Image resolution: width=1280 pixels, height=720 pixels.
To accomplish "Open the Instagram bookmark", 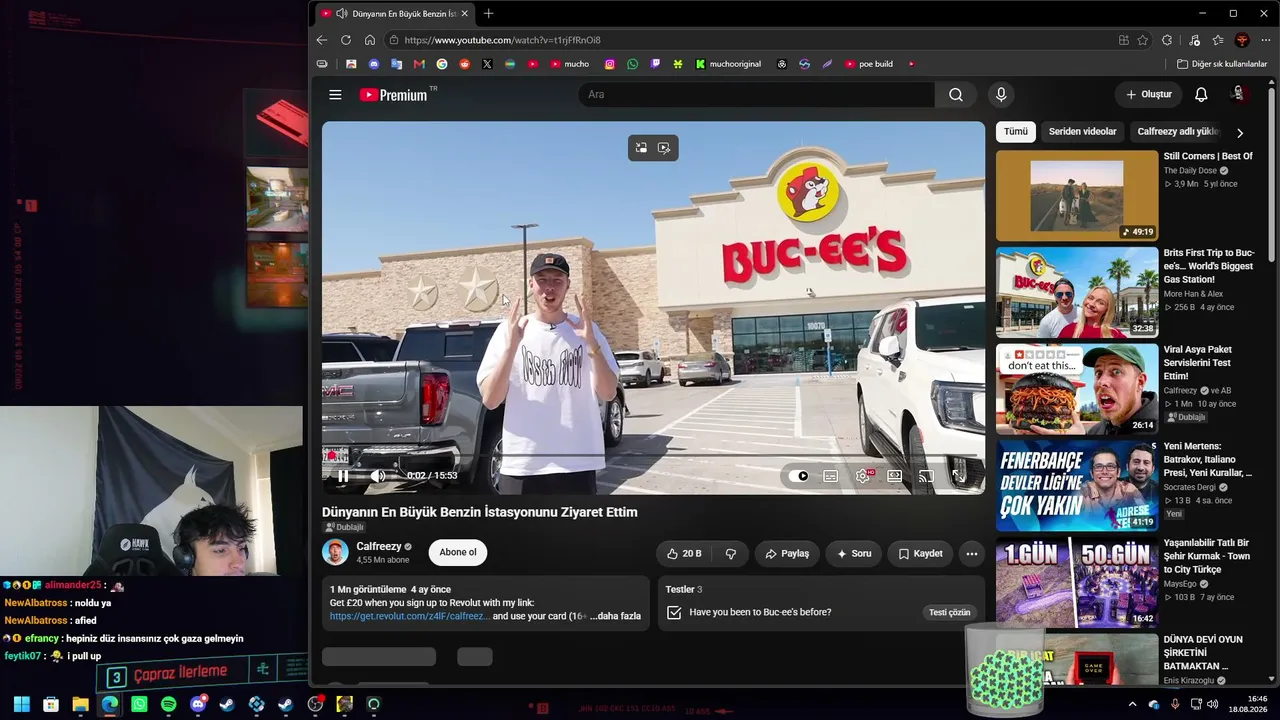I will [610, 64].
